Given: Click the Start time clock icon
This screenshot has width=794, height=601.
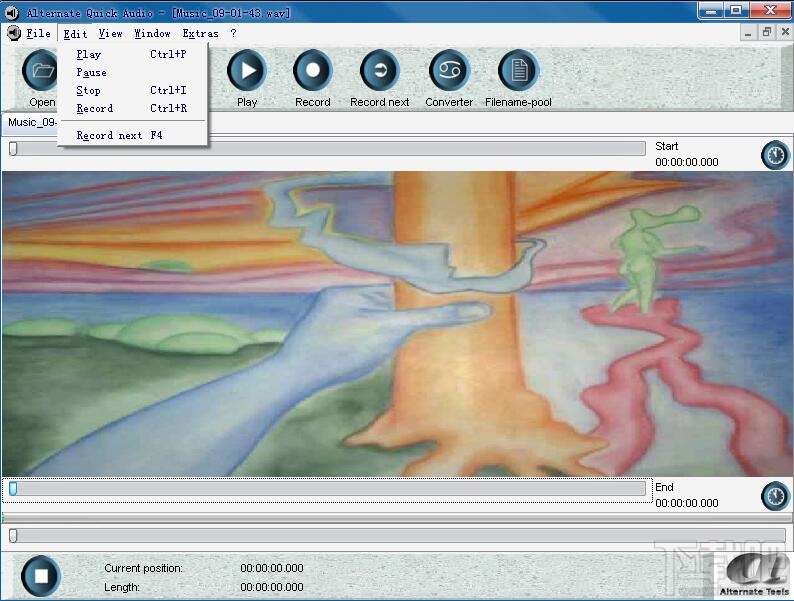Looking at the screenshot, I should (775, 155).
